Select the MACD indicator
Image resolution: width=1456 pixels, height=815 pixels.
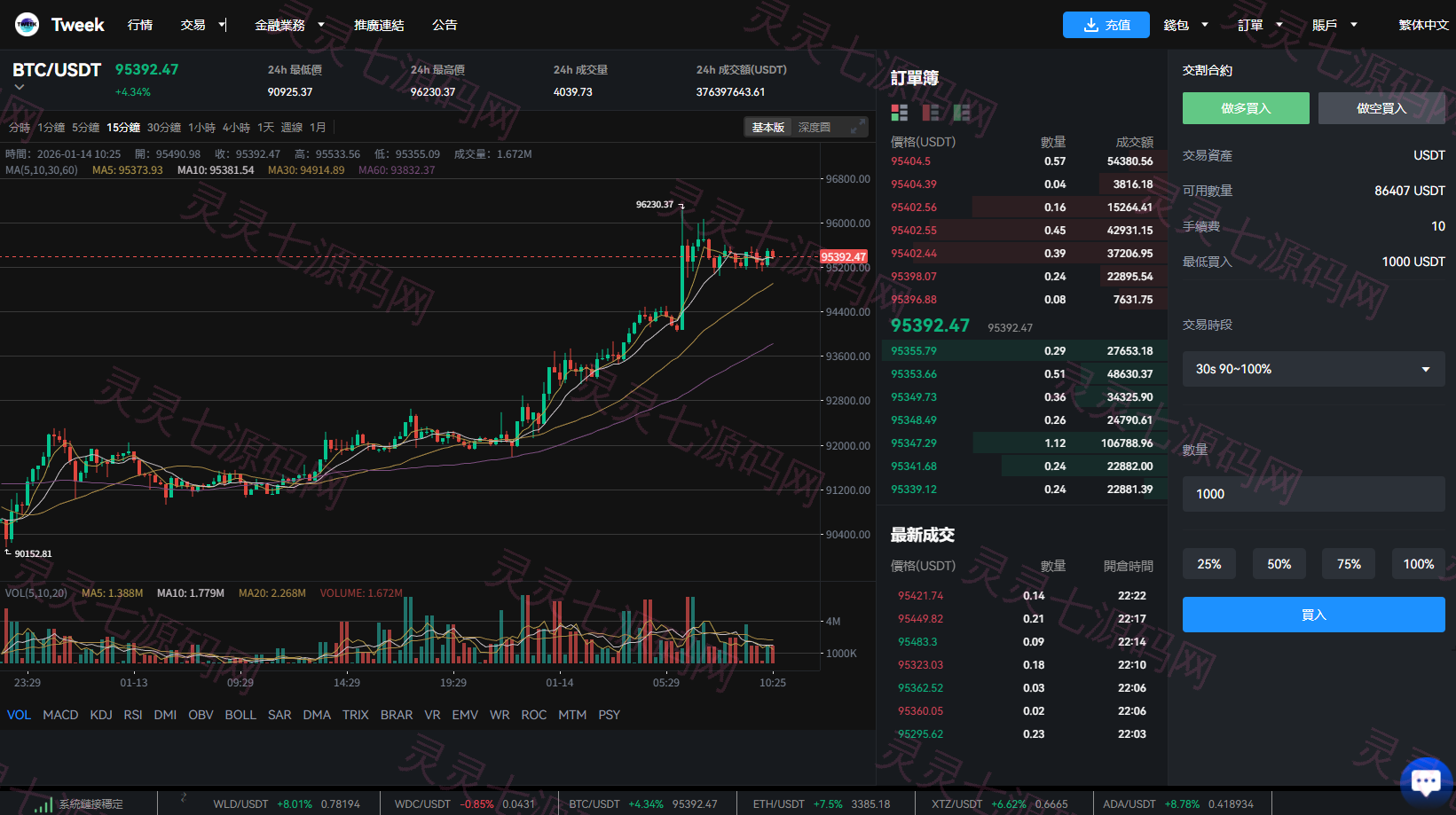point(60,715)
